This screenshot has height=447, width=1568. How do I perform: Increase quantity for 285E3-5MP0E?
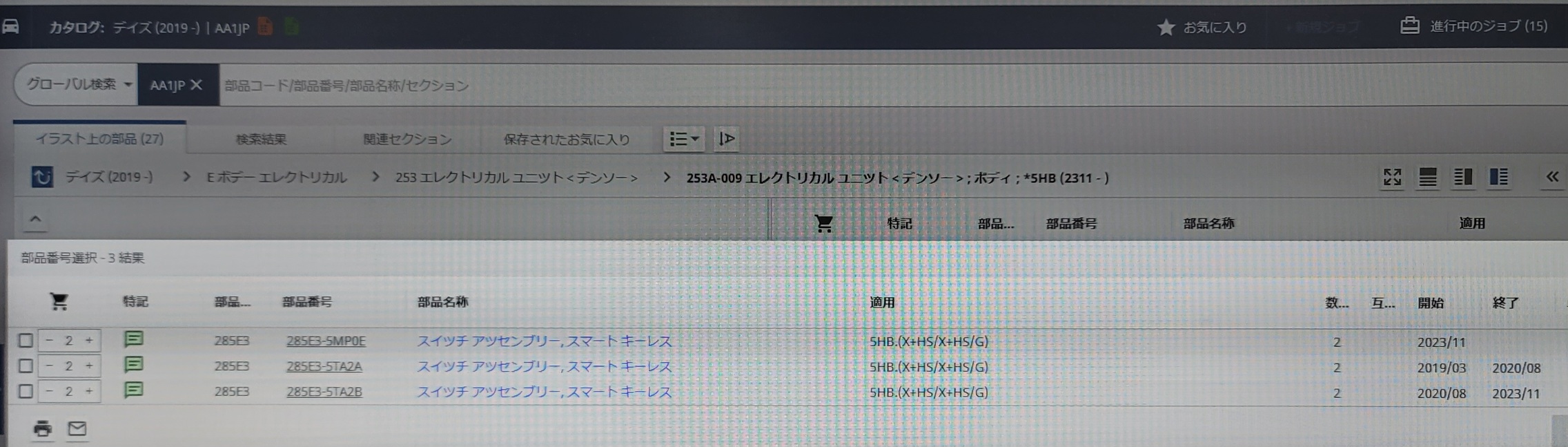coord(88,340)
